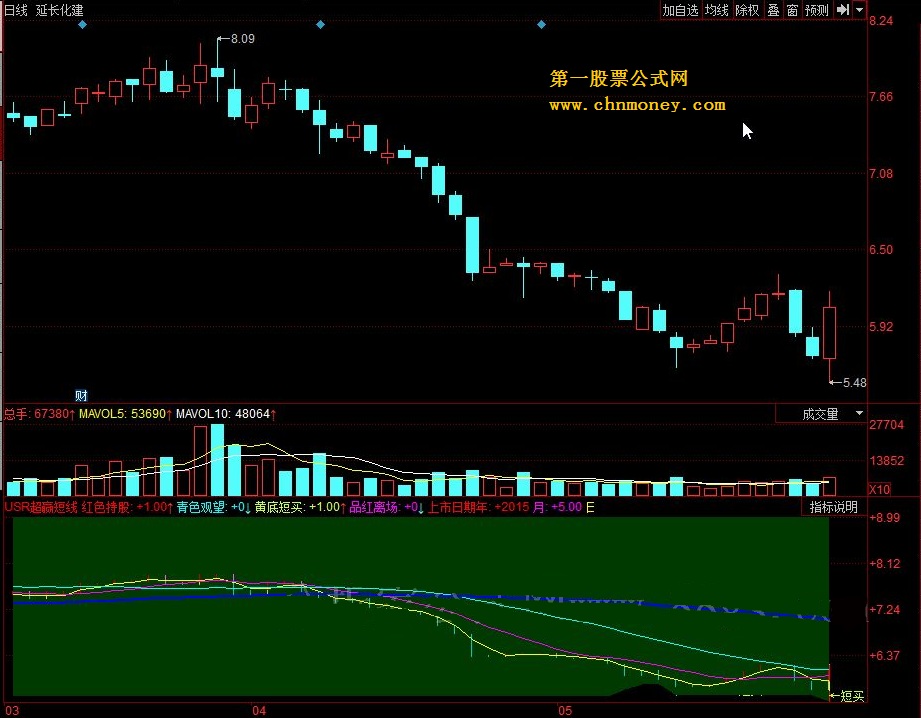The width and height of the screenshot is (921, 718).
Task: Click the 6.50 price axis label
Action: pyautogui.click(x=880, y=250)
